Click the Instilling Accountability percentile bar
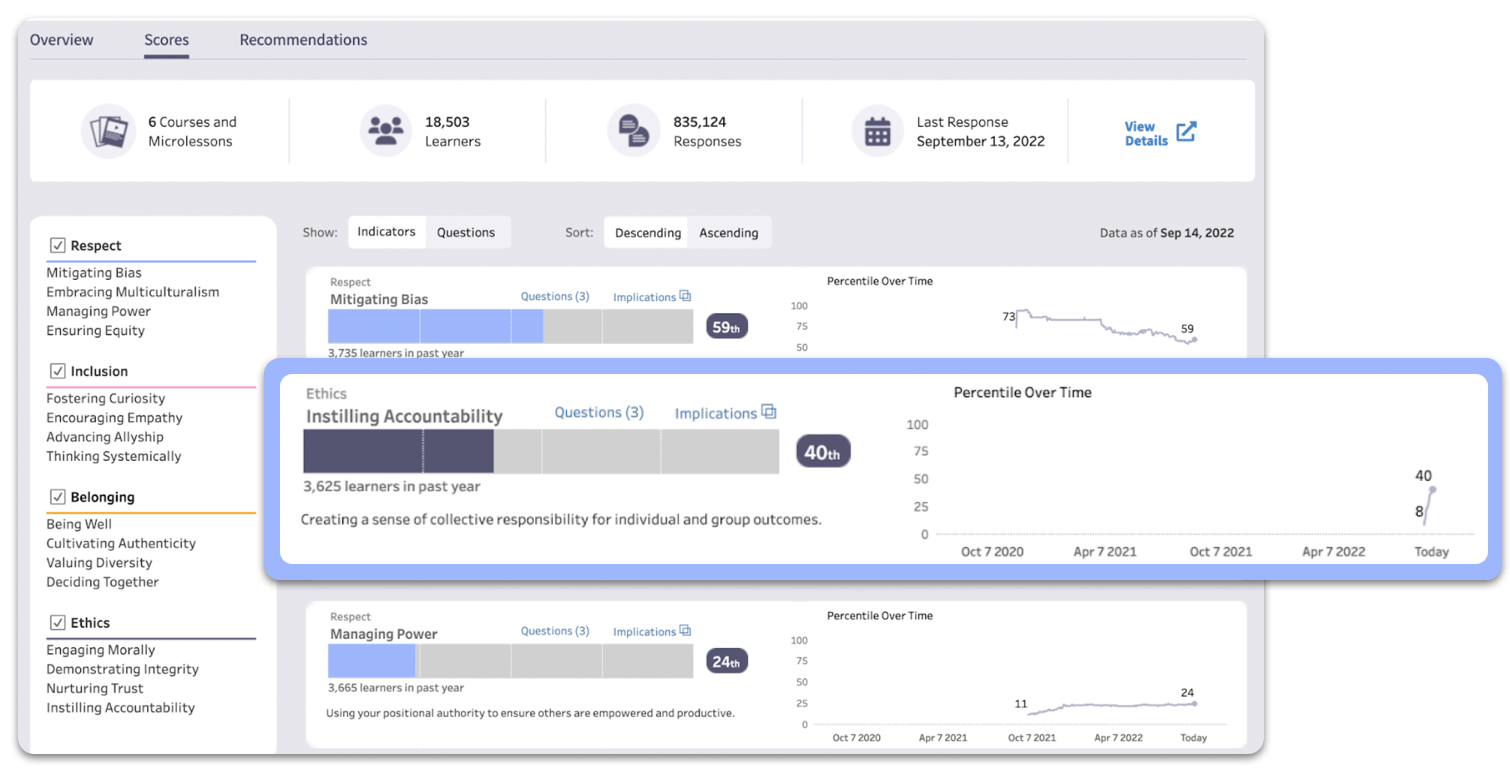The height and width of the screenshot is (772, 1510). click(x=540, y=451)
